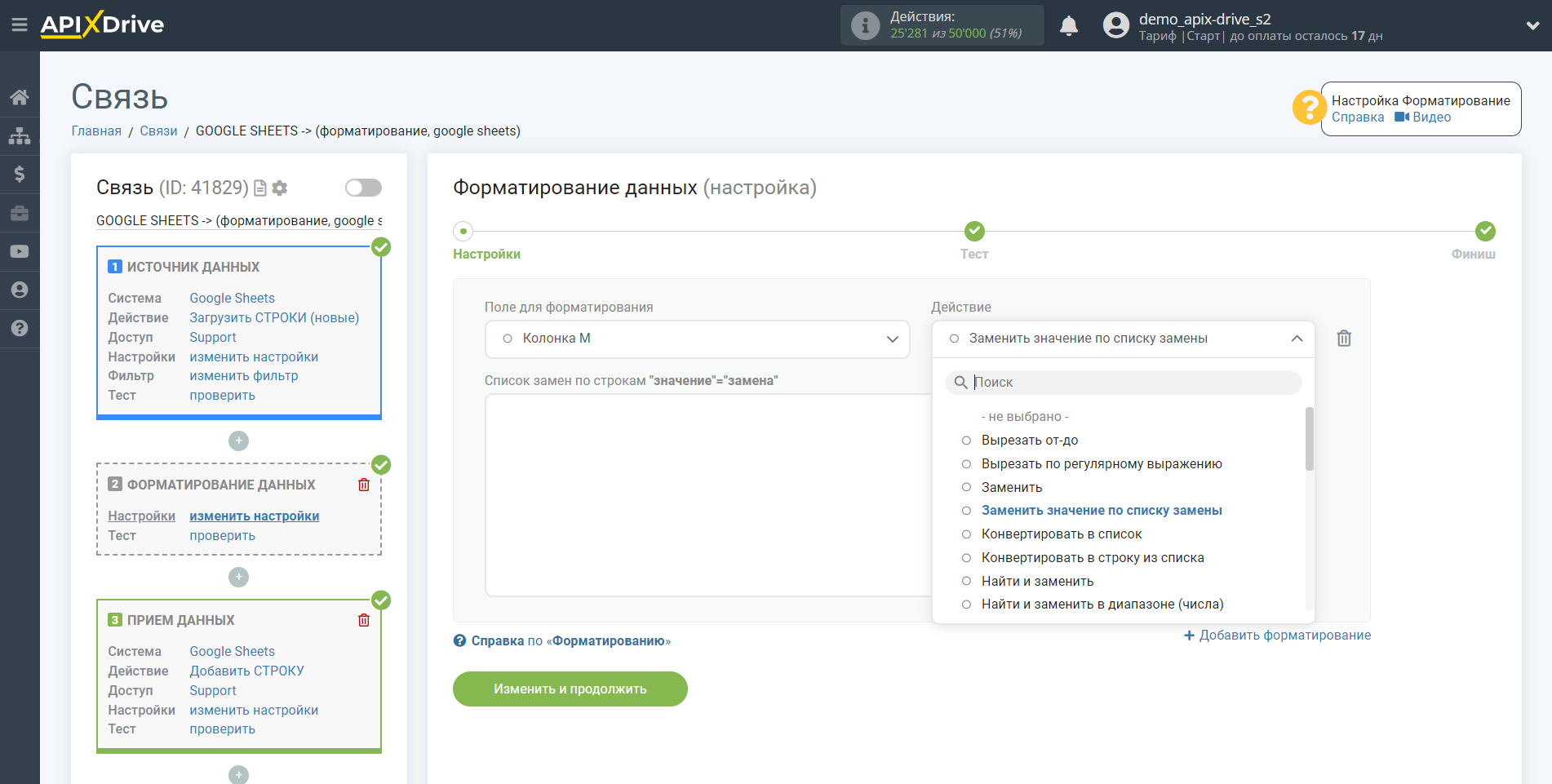
Task: Click проверить in Прием данных block
Action: [x=223, y=729]
